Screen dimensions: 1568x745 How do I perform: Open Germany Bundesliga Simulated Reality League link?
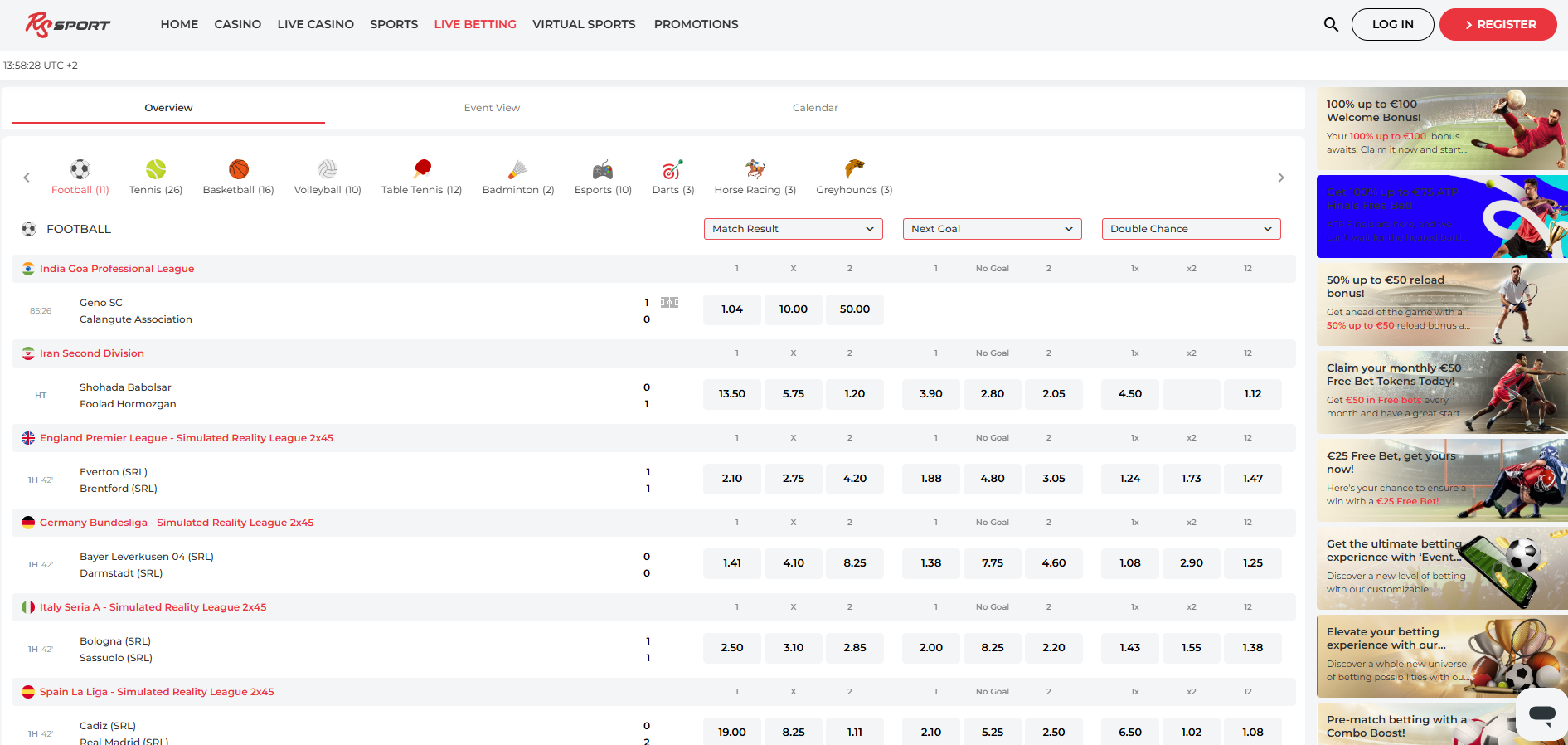(x=177, y=523)
